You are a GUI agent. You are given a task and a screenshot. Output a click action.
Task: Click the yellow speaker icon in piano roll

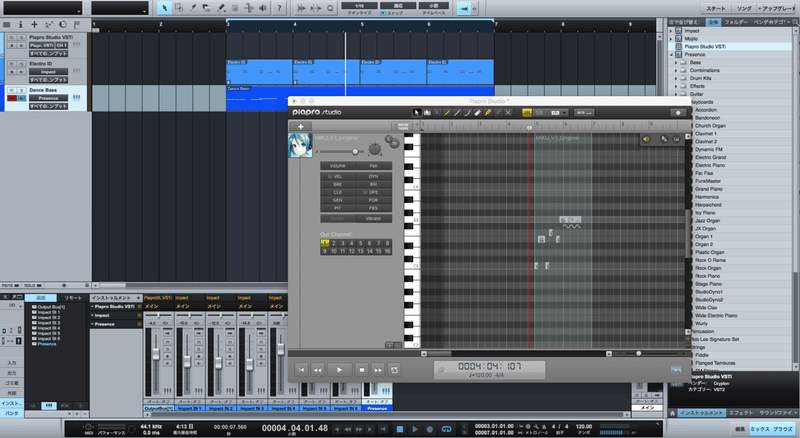646,139
